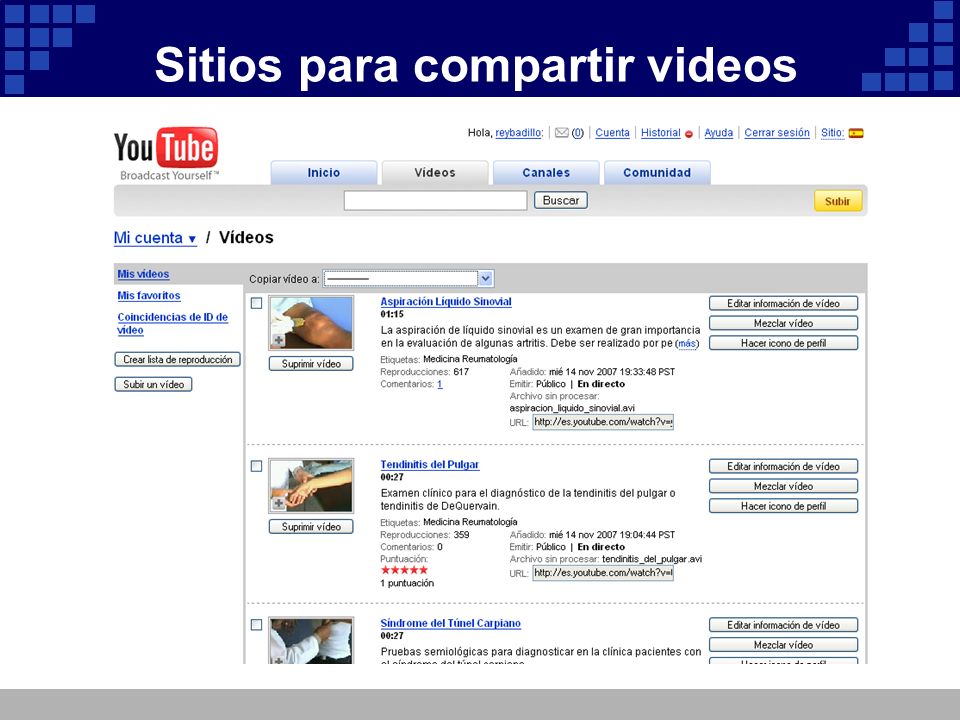The image size is (960, 720).
Task: Click the YouTube logo
Action: [166, 154]
